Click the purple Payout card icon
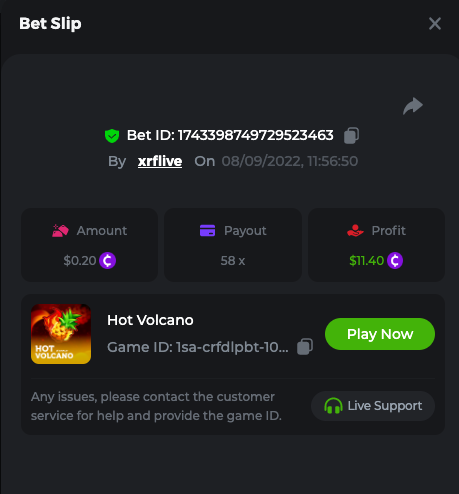Screen dimensions: 459x494 point(207,231)
